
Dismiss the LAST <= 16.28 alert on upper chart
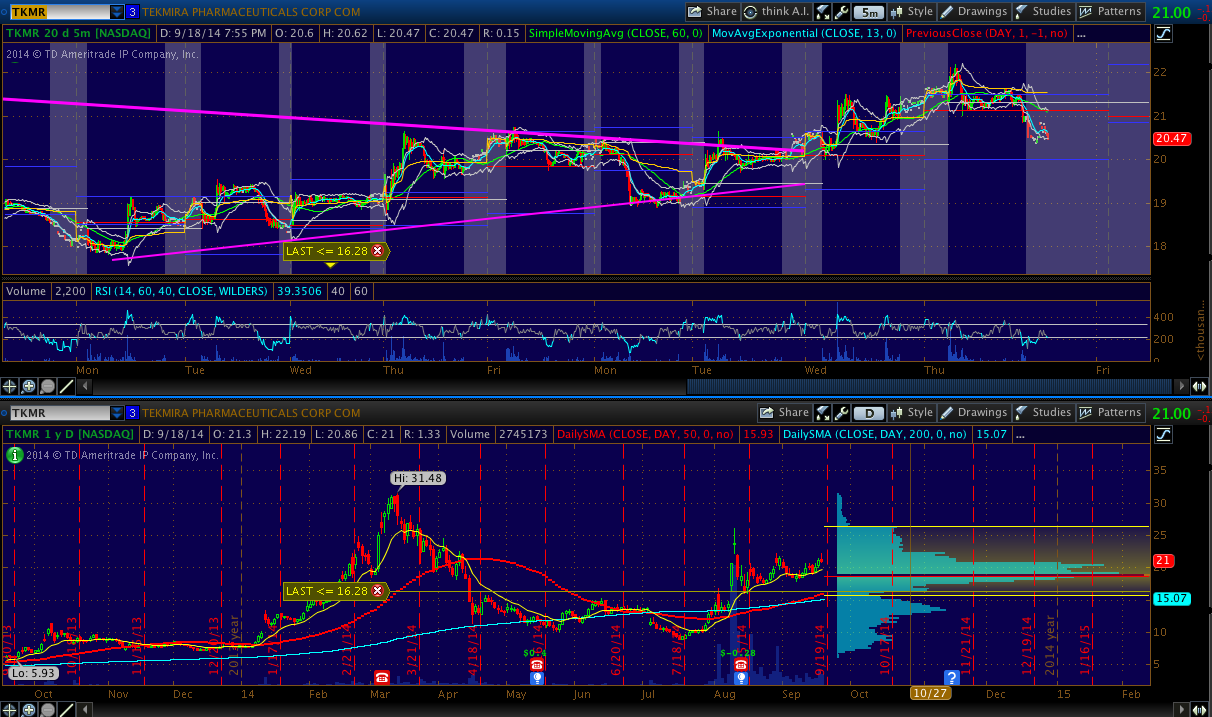[x=378, y=251]
